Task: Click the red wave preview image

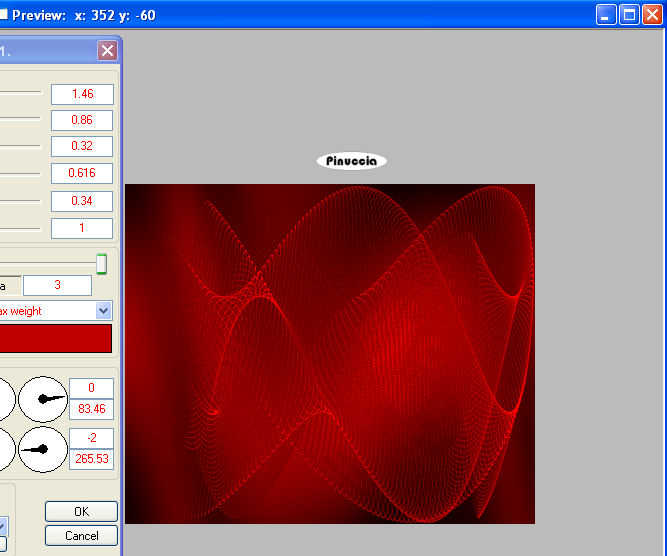Action: coord(330,354)
